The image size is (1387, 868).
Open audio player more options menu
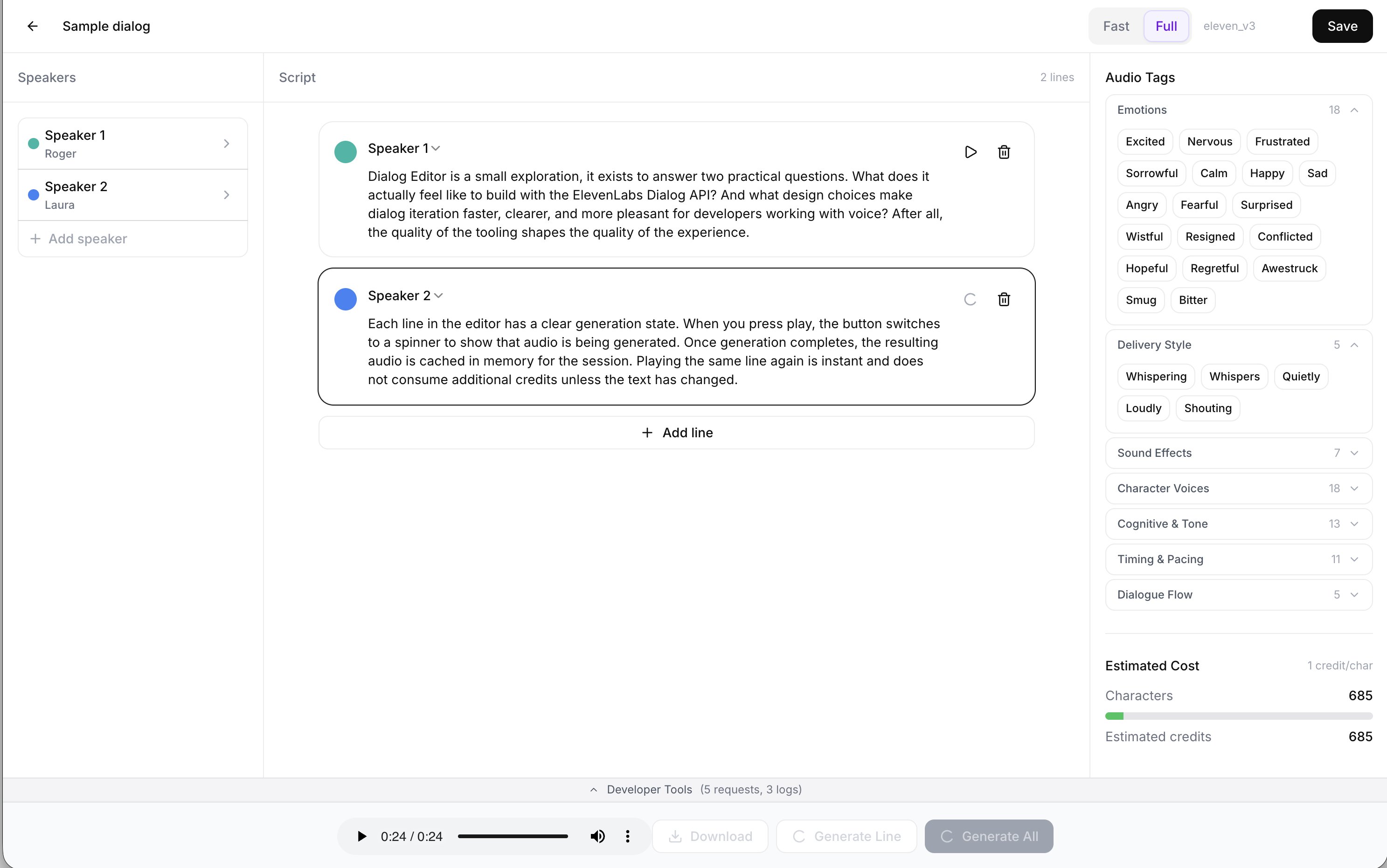(x=627, y=836)
